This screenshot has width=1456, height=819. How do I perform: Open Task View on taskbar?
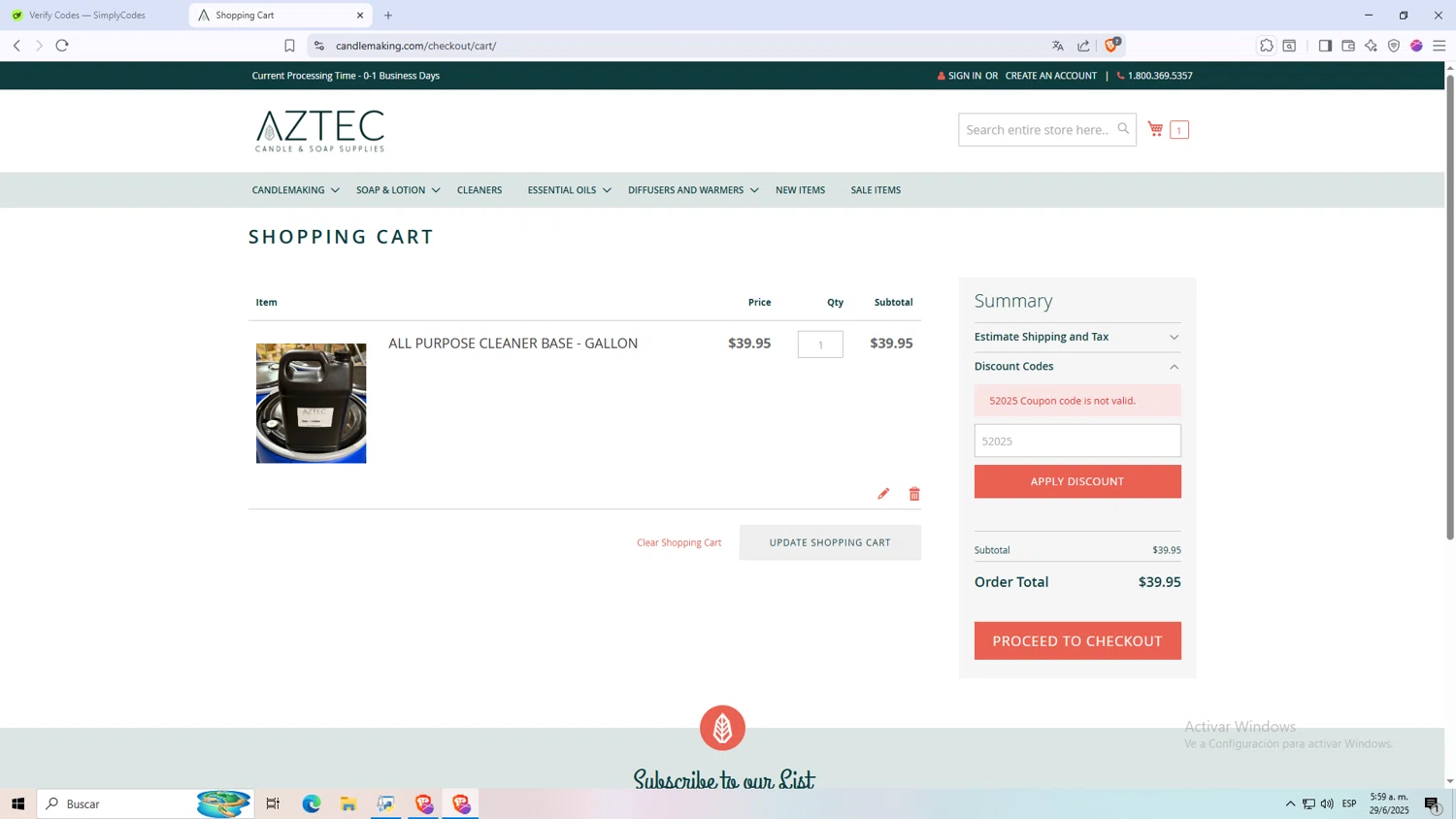(273, 803)
